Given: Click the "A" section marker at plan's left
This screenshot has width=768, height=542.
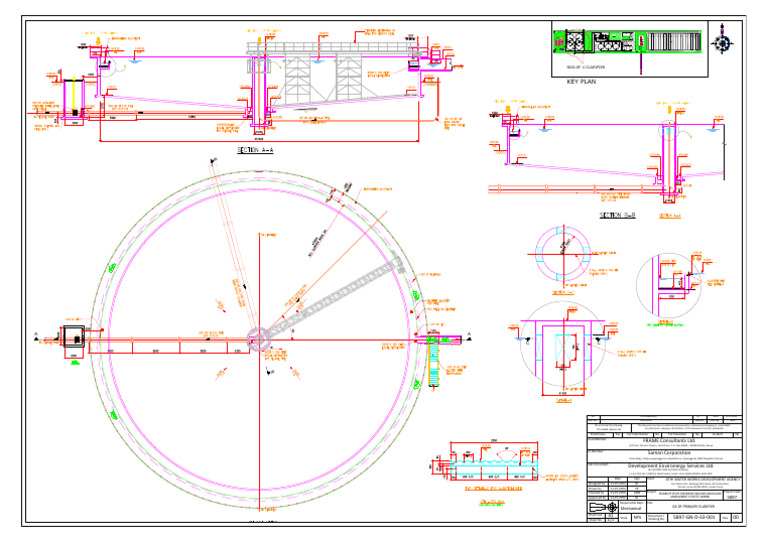Looking at the screenshot, I should (36, 335).
